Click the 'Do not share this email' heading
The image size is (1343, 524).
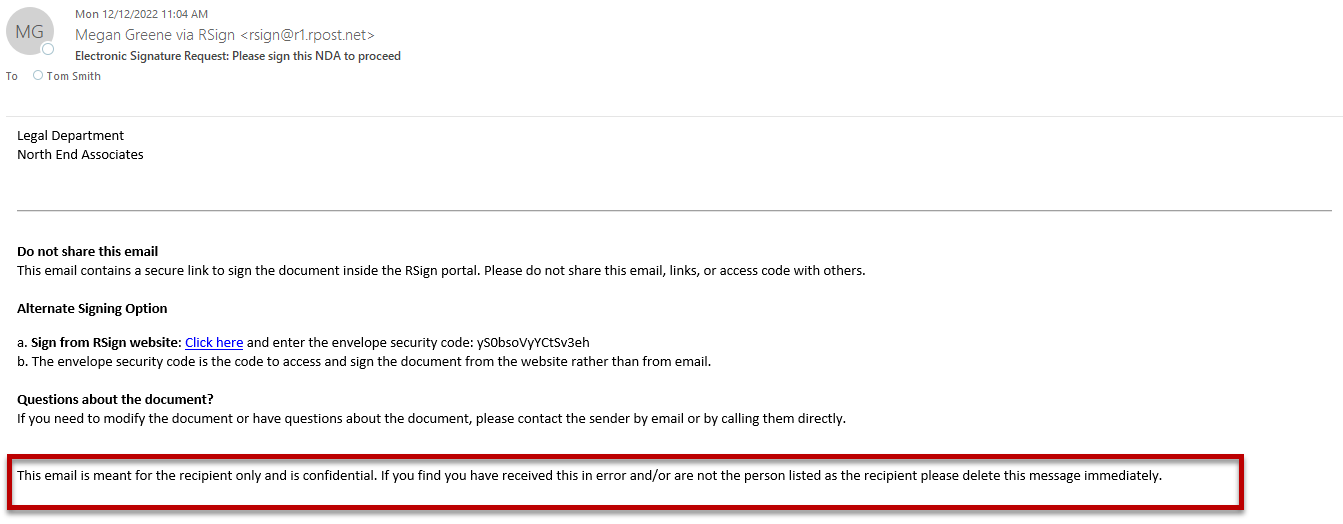click(88, 251)
